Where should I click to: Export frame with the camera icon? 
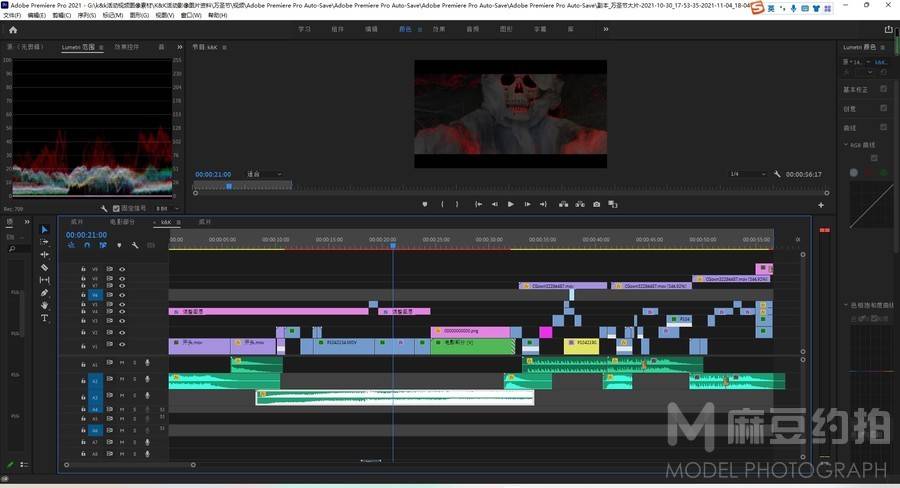coord(596,204)
